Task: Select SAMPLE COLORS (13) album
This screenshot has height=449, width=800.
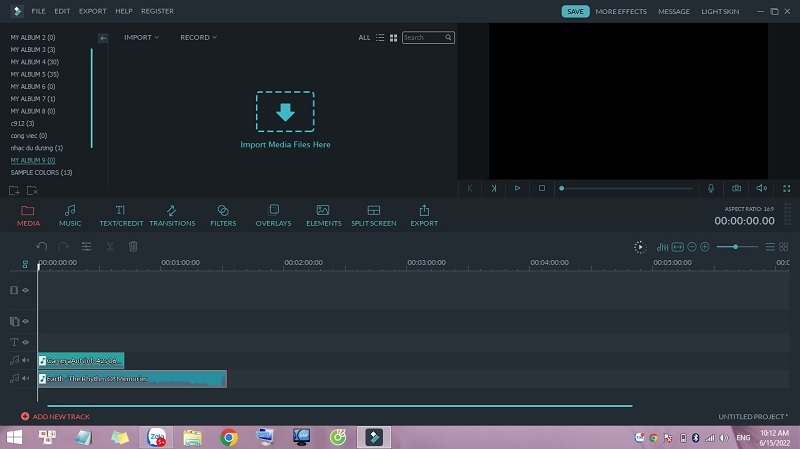Action: 41,172
